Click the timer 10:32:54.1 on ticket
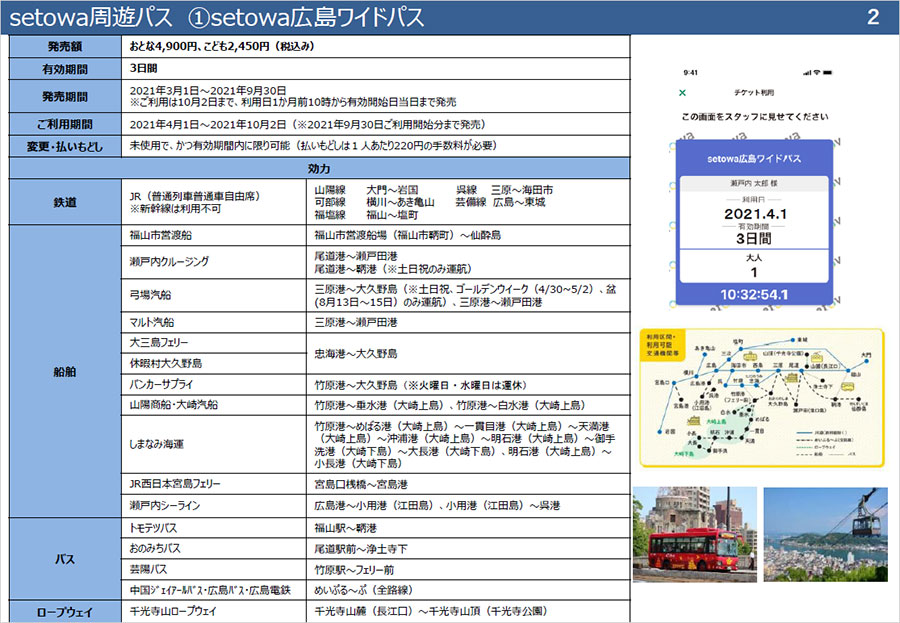 [x=754, y=295]
